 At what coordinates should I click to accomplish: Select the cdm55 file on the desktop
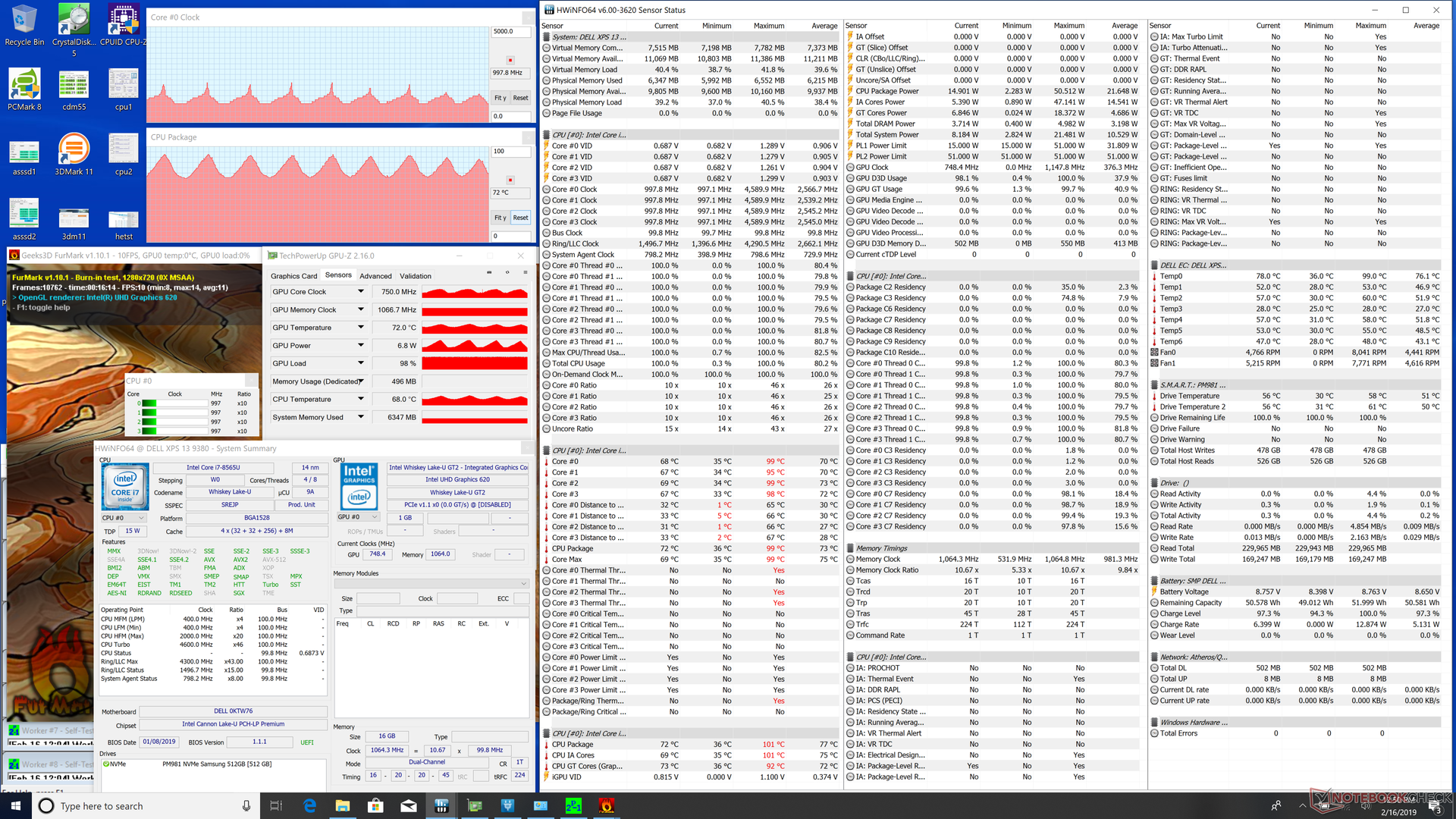[74, 89]
